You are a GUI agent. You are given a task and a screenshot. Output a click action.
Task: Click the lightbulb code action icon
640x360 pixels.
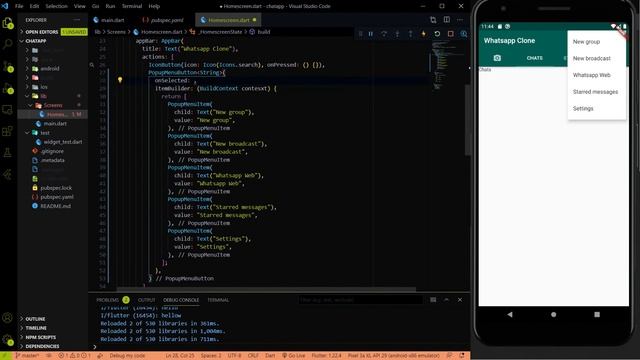120,80
